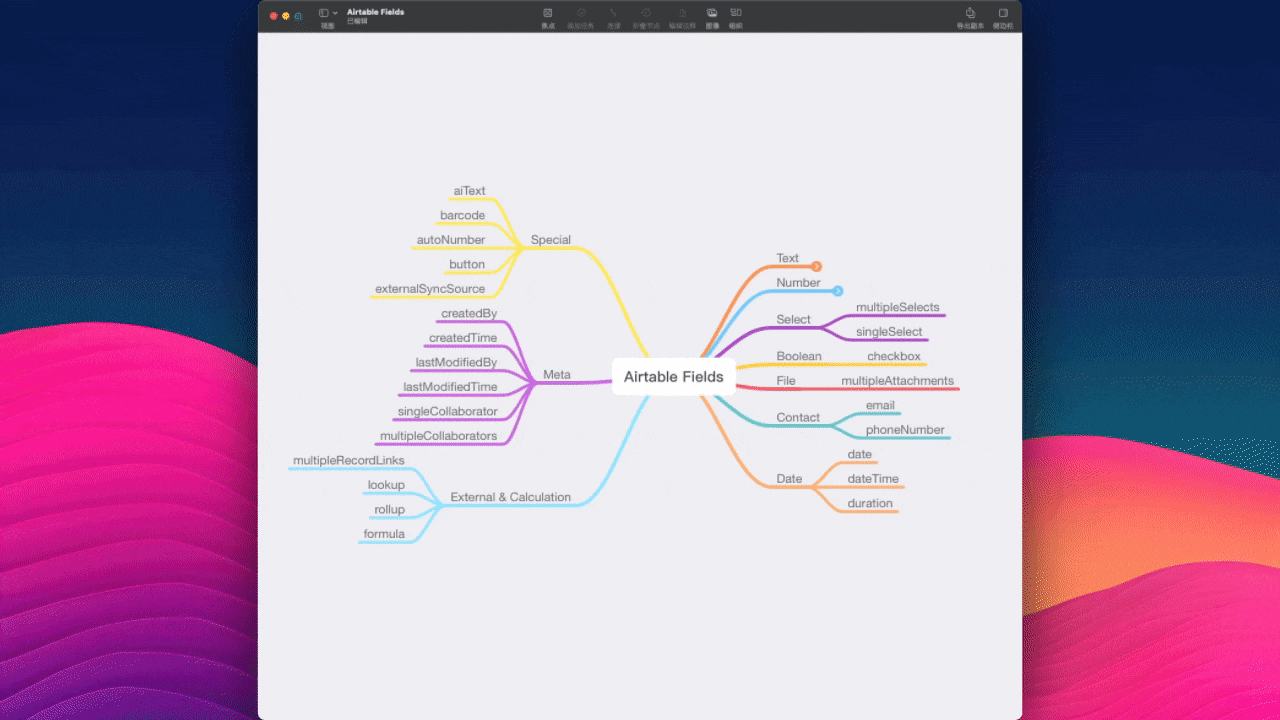Viewport: 1280px width, 720px height.
Task: Click the date leaf node
Action: [x=860, y=454]
